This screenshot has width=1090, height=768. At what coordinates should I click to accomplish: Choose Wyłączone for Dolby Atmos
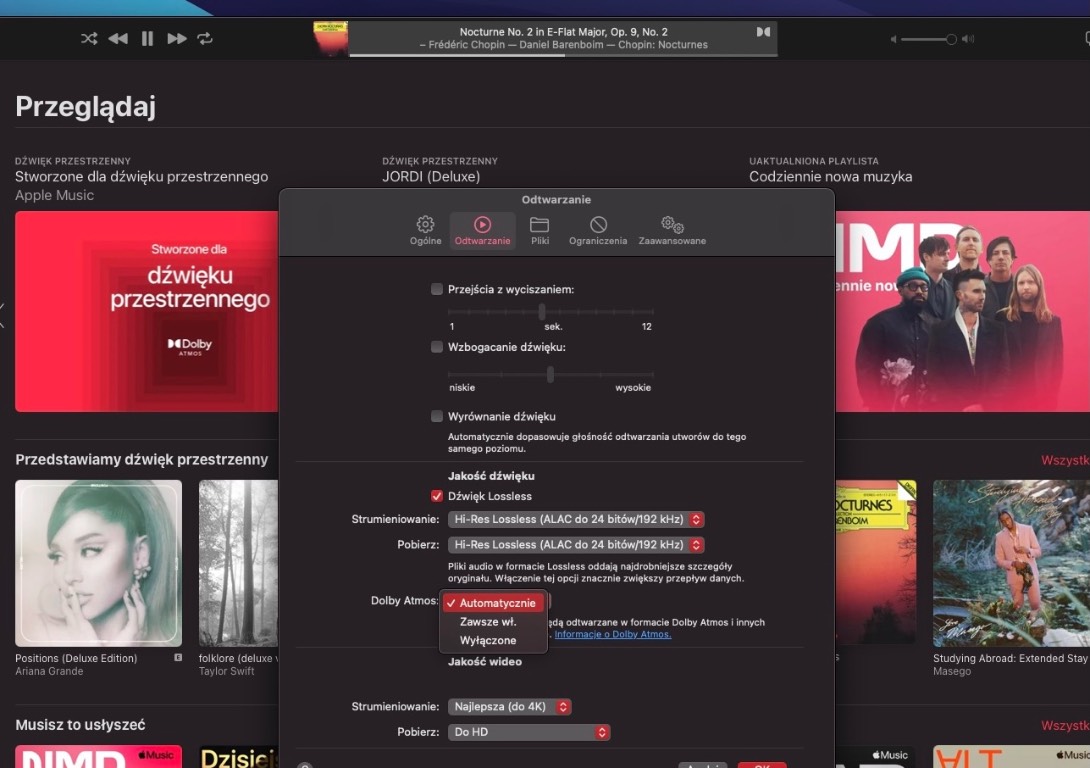click(x=494, y=641)
